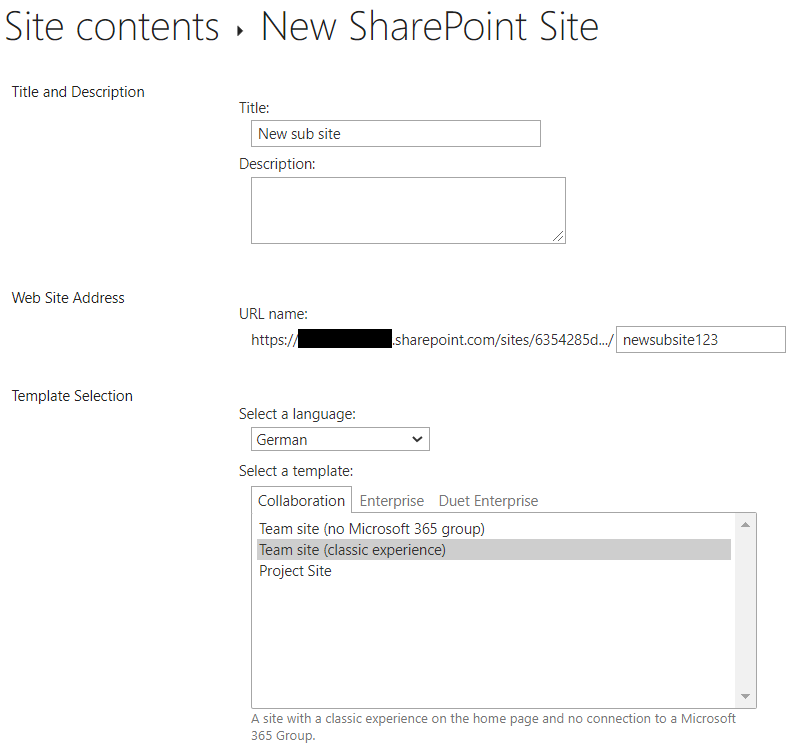The image size is (799, 749).
Task: Click the New SharePoint Site heading
Action: 430,26
